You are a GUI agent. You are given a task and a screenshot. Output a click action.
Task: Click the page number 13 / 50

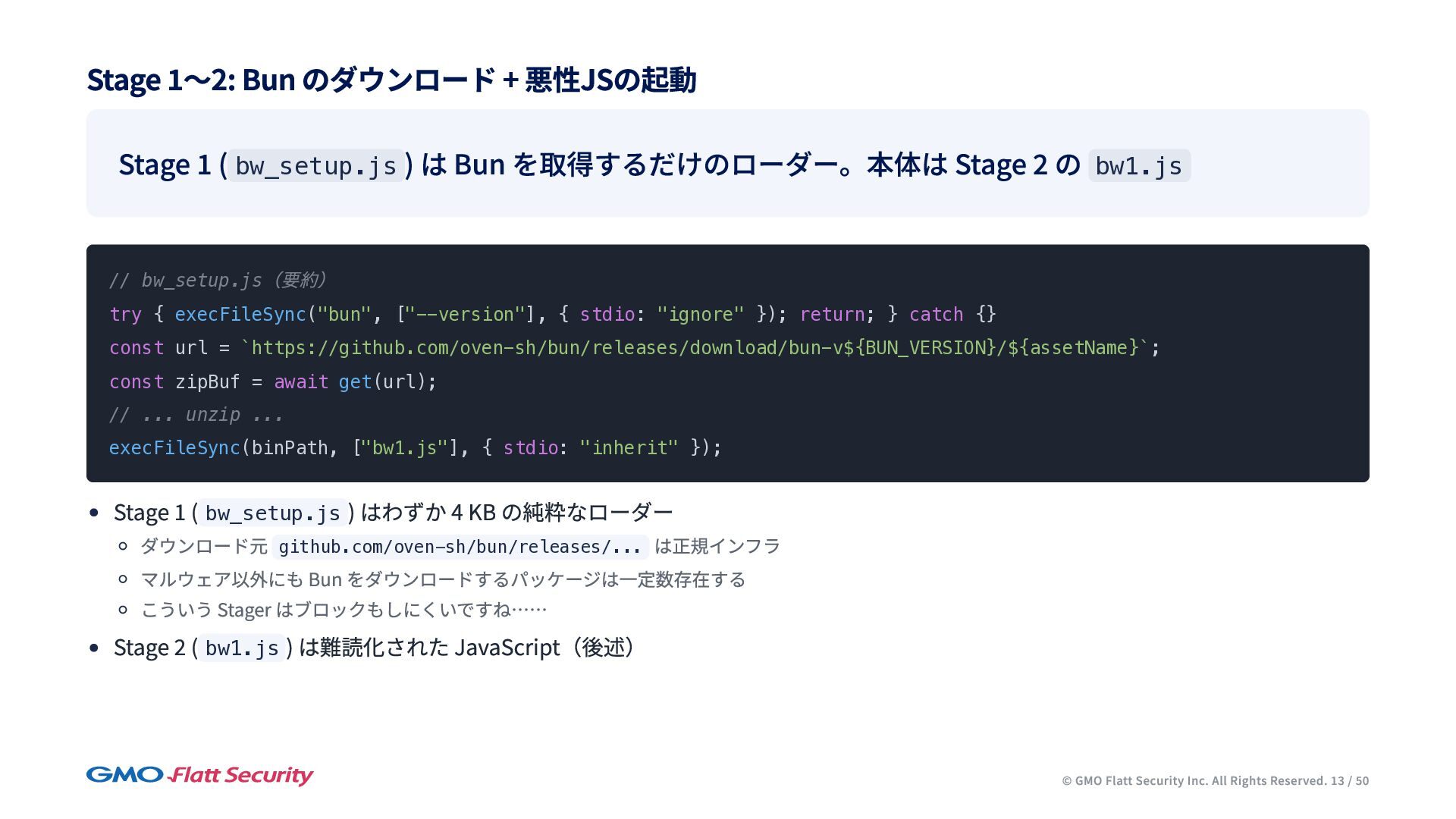[1349, 781]
